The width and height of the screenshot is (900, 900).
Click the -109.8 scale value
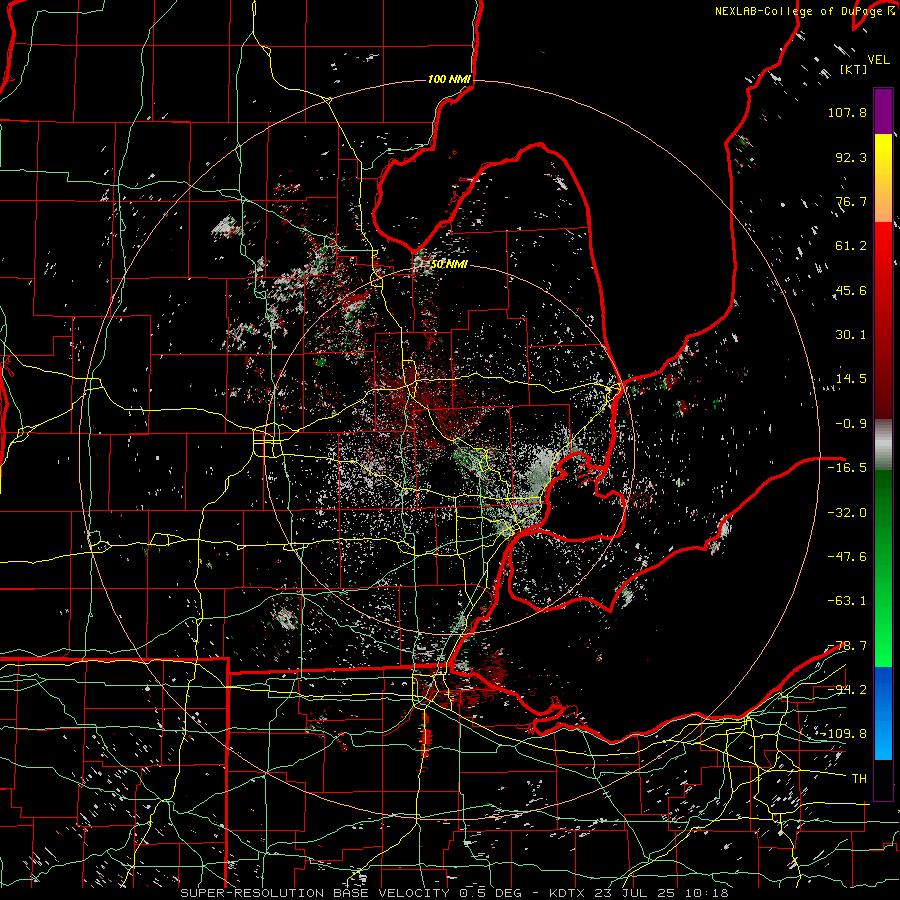click(x=843, y=734)
